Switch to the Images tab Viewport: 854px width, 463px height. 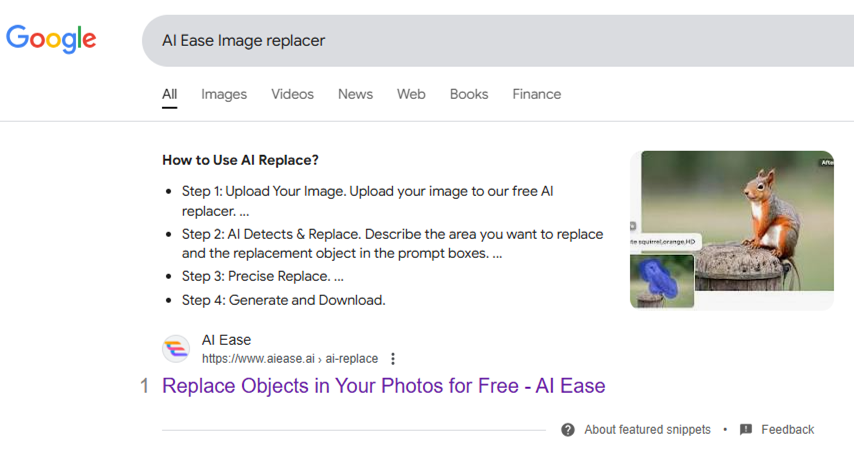(x=224, y=94)
